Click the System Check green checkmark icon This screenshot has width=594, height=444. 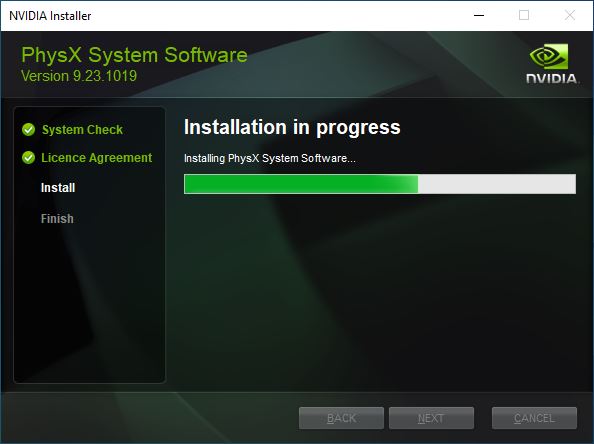click(28, 130)
